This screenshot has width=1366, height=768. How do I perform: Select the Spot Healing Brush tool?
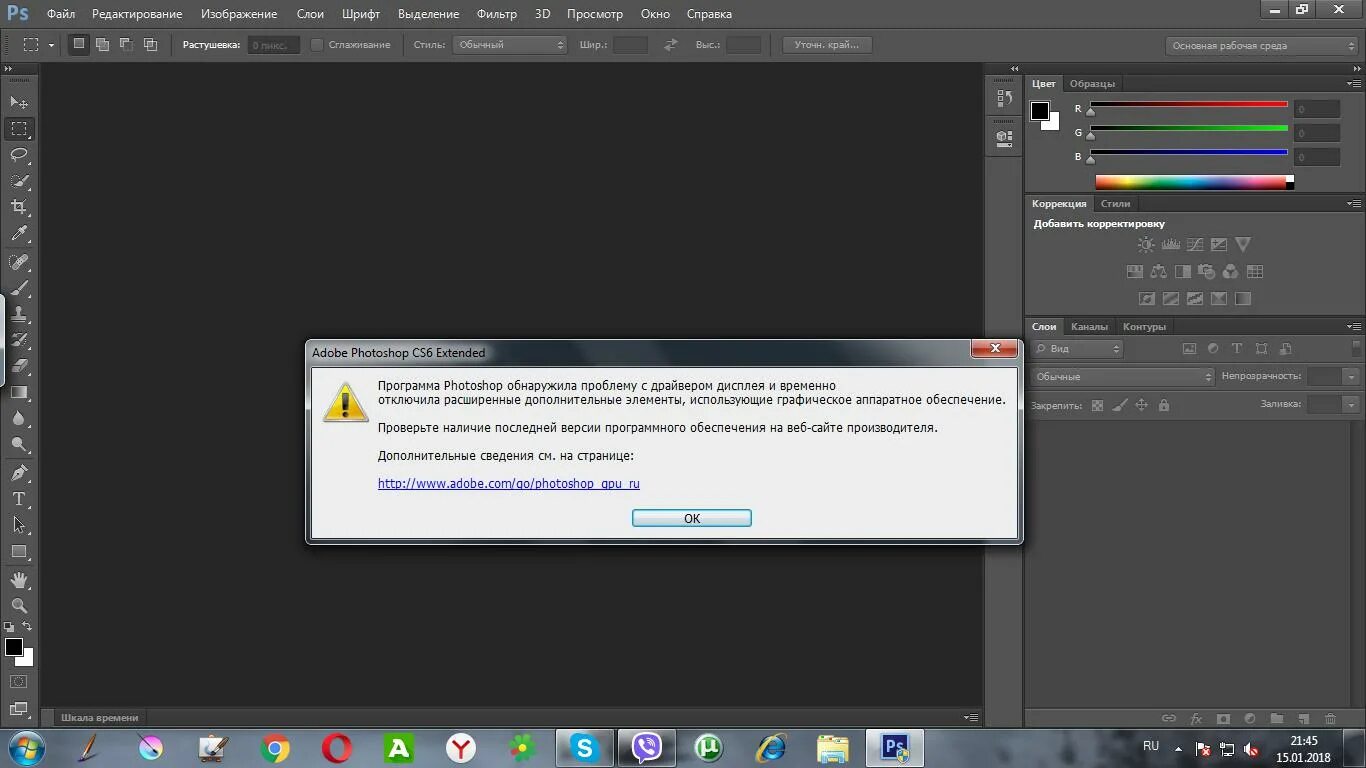tap(19, 262)
